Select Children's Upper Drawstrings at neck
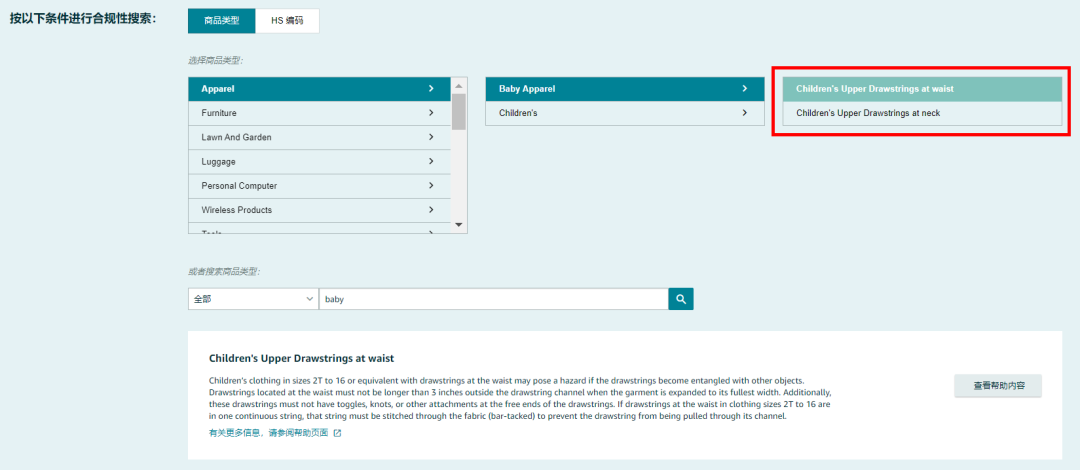The width and height of the screenshot is (1080, 470). click(922, 113)
